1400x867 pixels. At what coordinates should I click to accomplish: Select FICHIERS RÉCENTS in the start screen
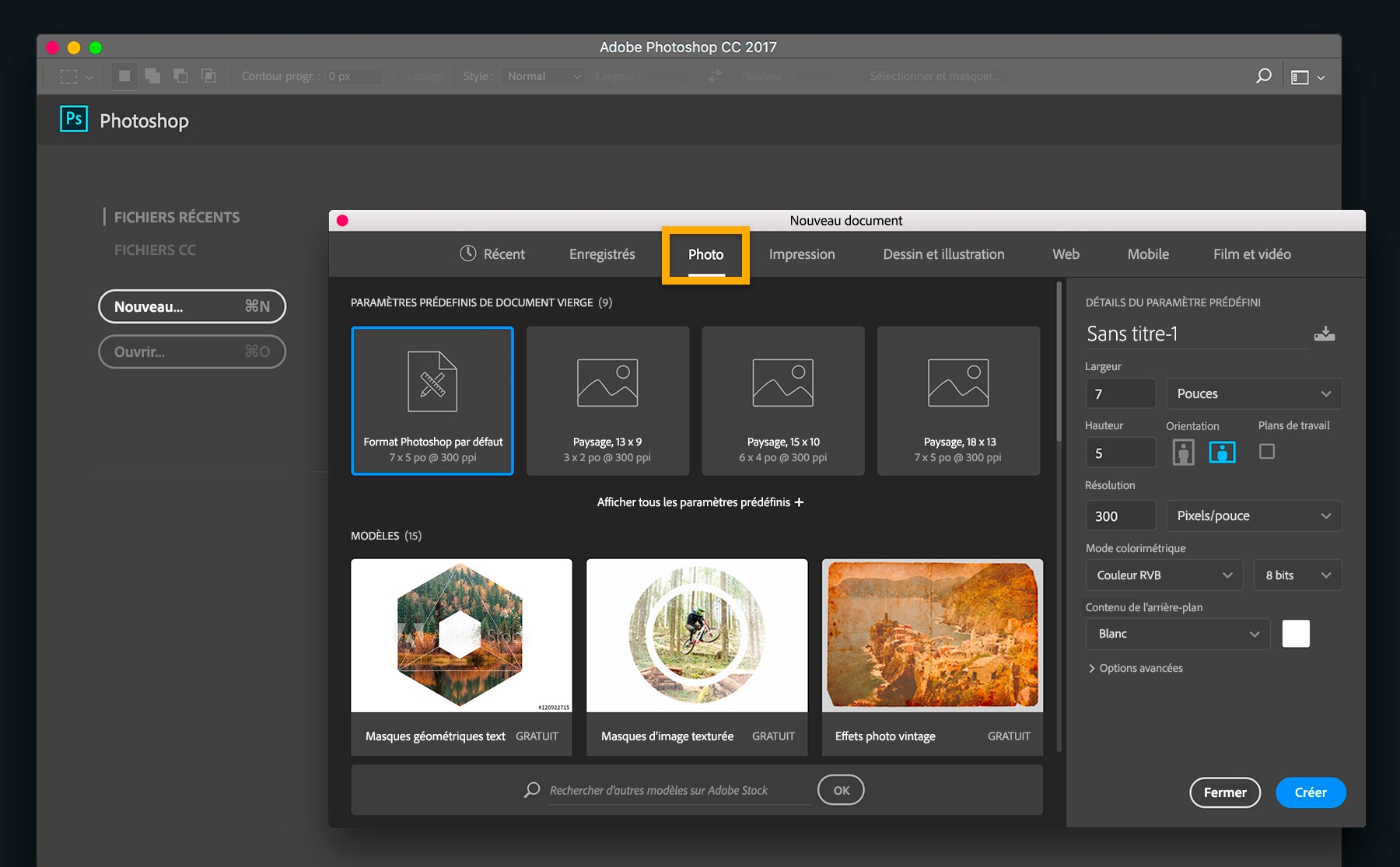177,217
